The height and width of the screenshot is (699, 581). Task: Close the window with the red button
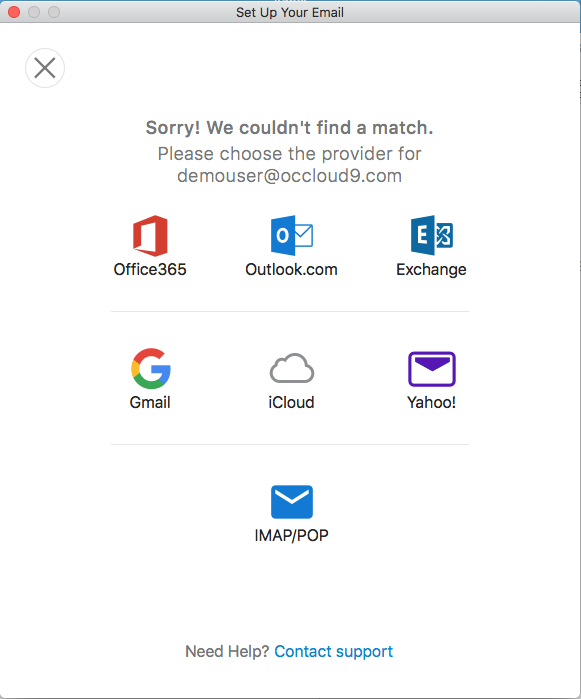pos(14,12)
